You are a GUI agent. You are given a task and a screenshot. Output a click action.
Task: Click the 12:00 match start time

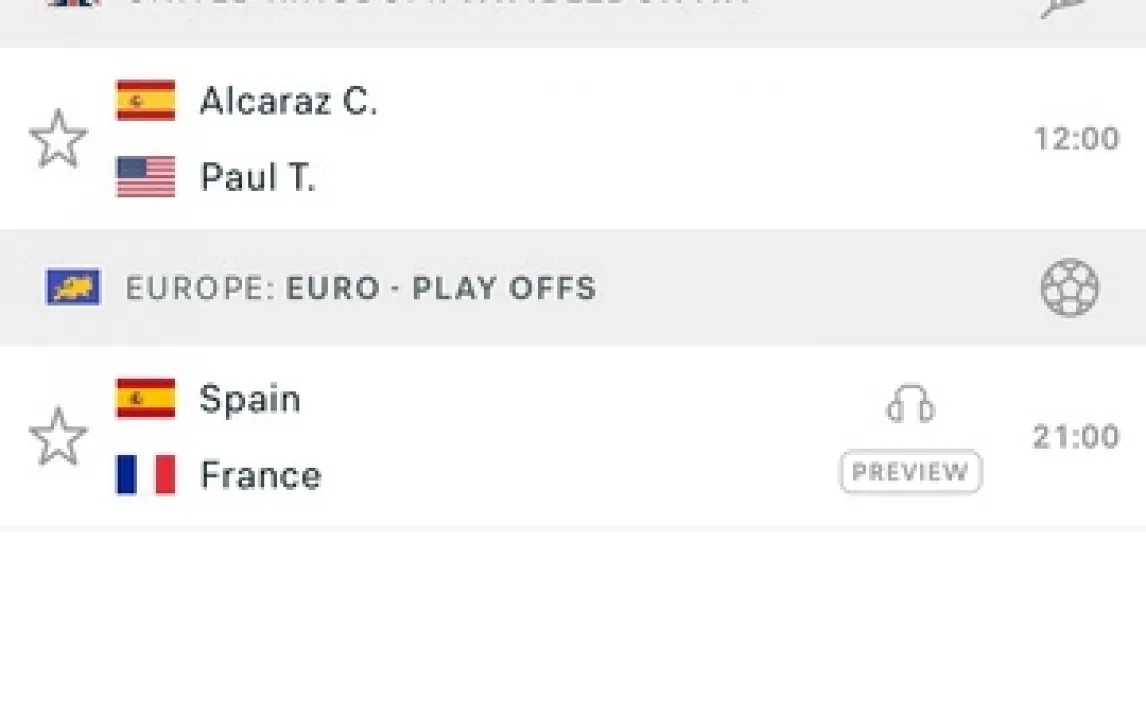(1076, 139)
